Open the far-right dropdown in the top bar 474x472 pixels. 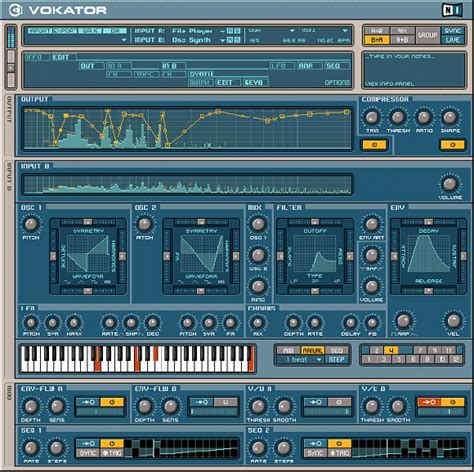(x=345, y=31)
